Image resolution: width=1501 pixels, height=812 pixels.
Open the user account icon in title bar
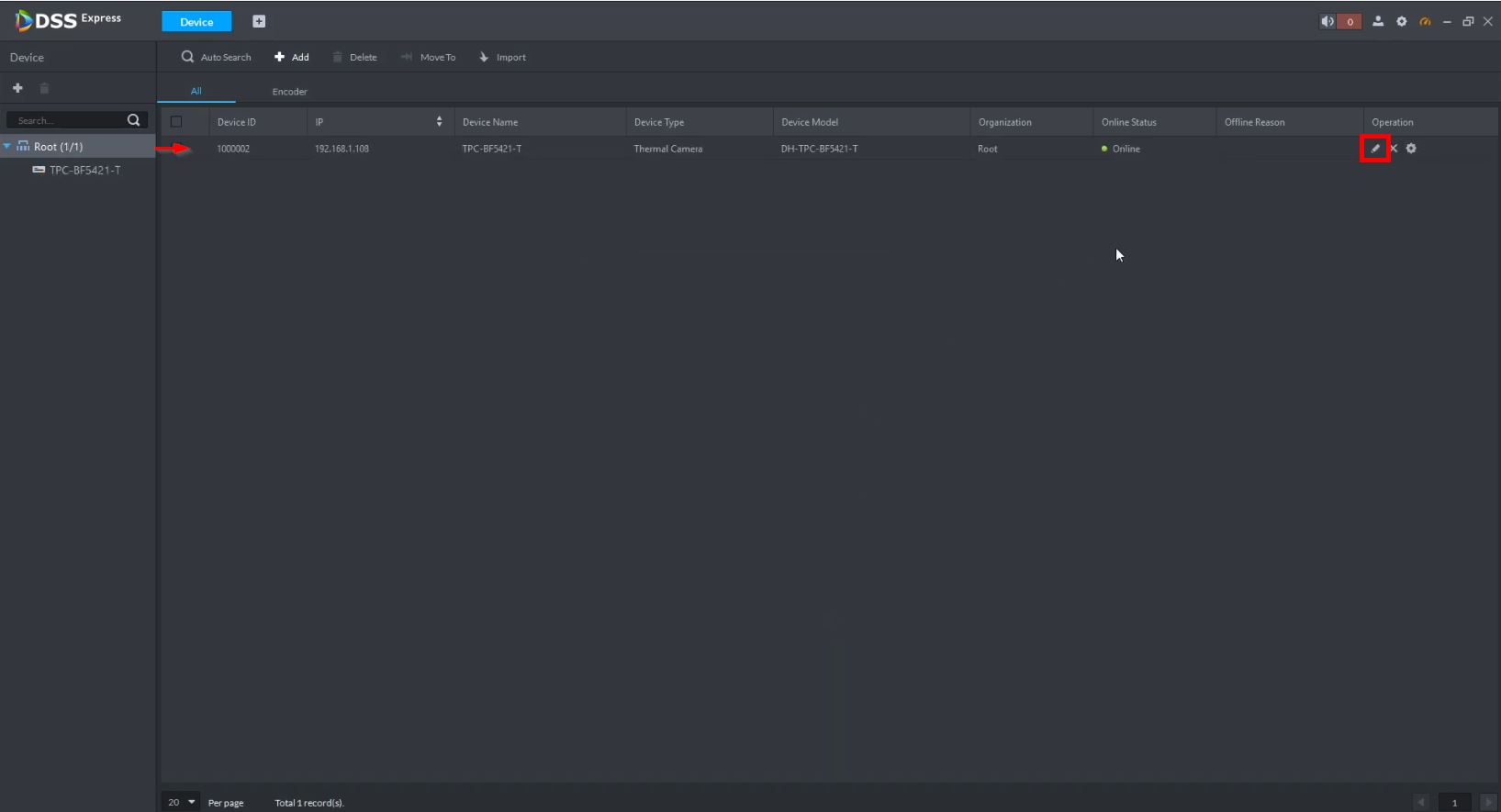coord(1378,22)
